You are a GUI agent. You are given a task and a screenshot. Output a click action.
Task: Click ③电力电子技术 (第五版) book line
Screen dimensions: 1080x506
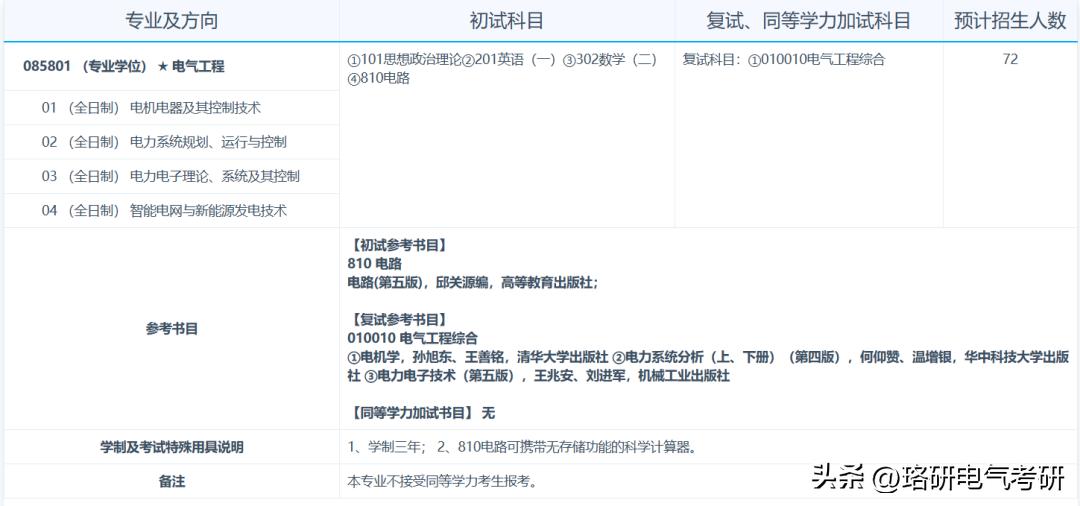coord(548,376)
